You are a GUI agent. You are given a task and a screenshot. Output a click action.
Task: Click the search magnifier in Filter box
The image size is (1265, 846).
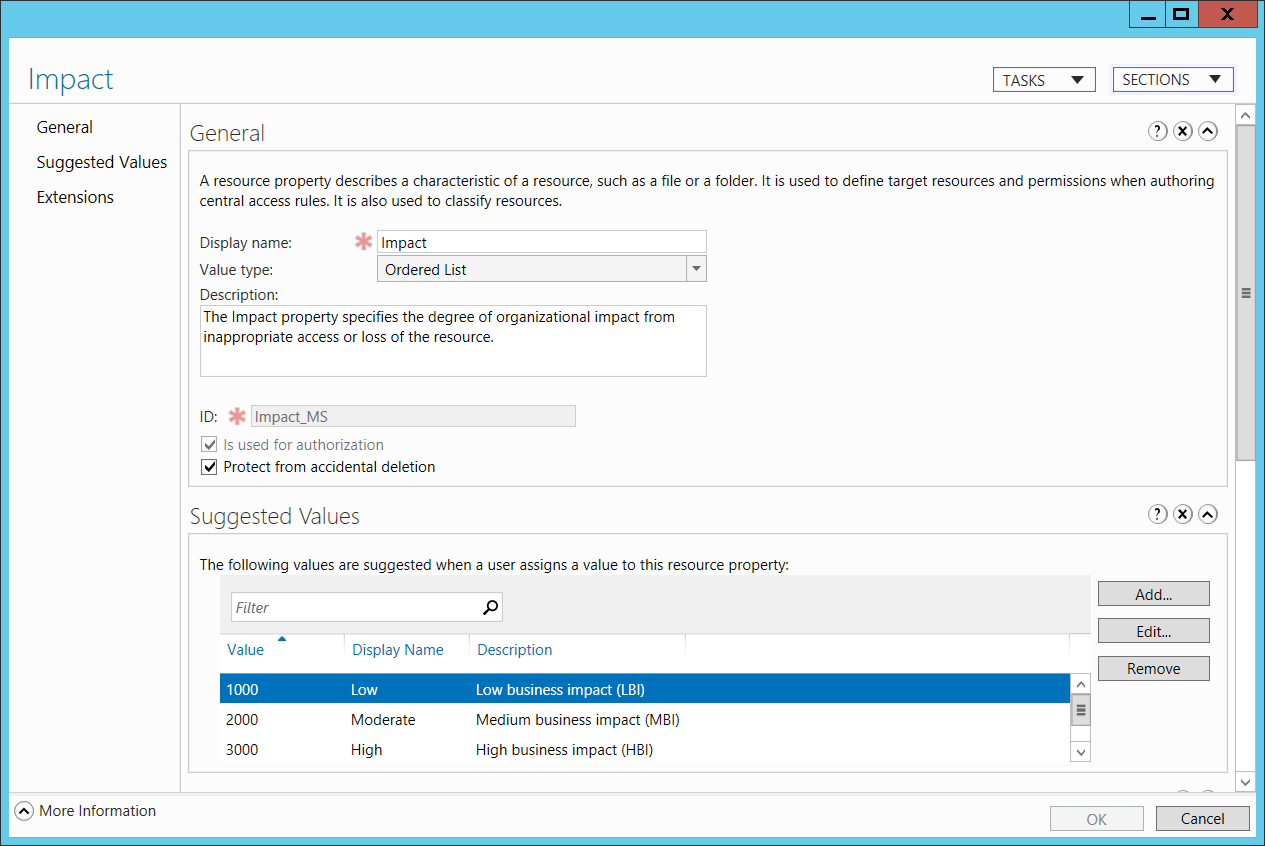[490, 607]
